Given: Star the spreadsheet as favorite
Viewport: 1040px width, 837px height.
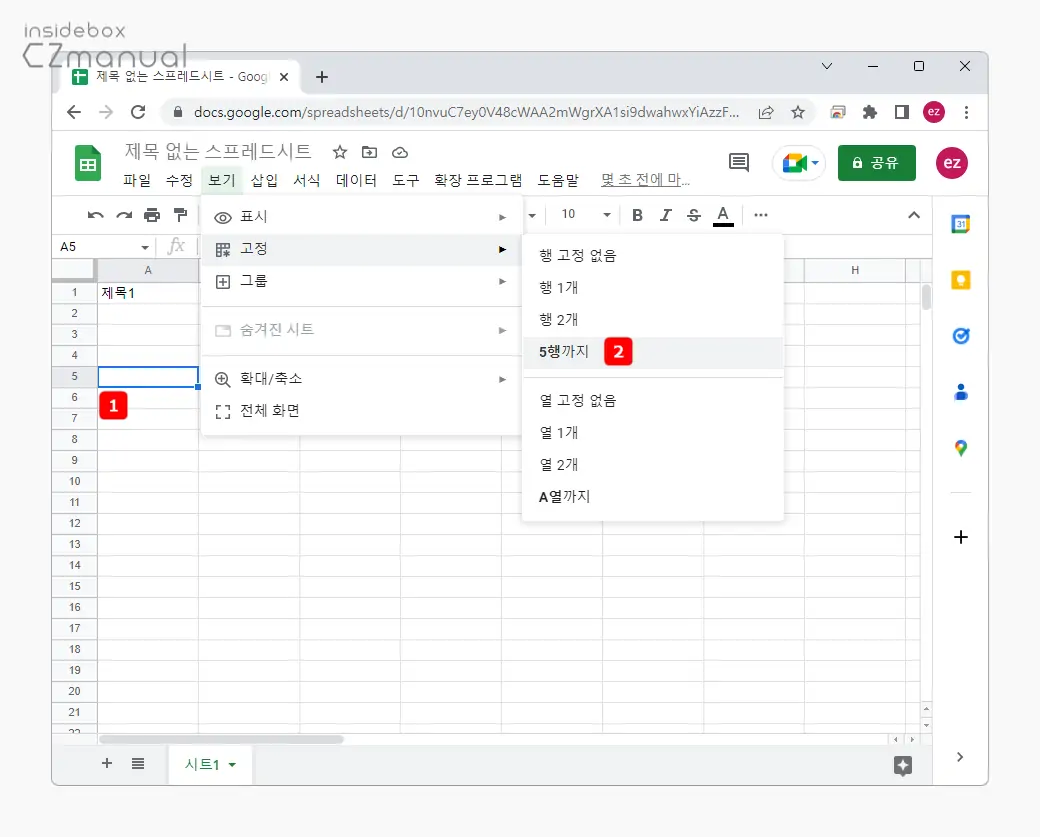Looking at the screenshot, I should point(339,152).
